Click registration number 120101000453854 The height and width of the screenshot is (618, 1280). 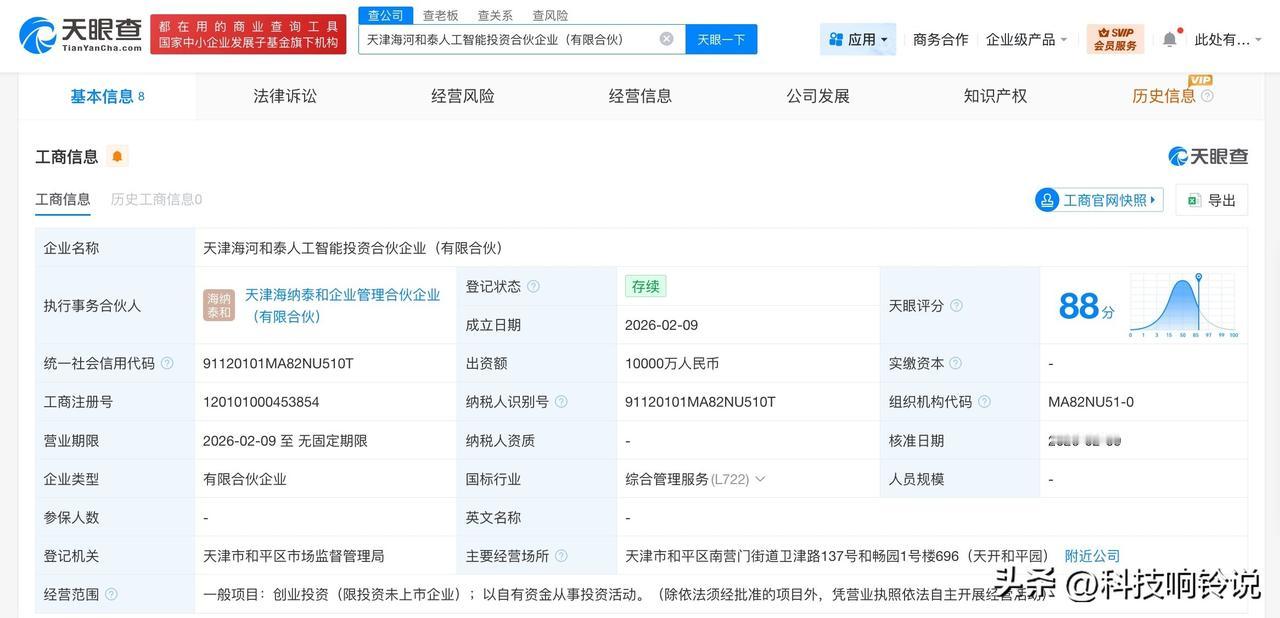(261, 402)
